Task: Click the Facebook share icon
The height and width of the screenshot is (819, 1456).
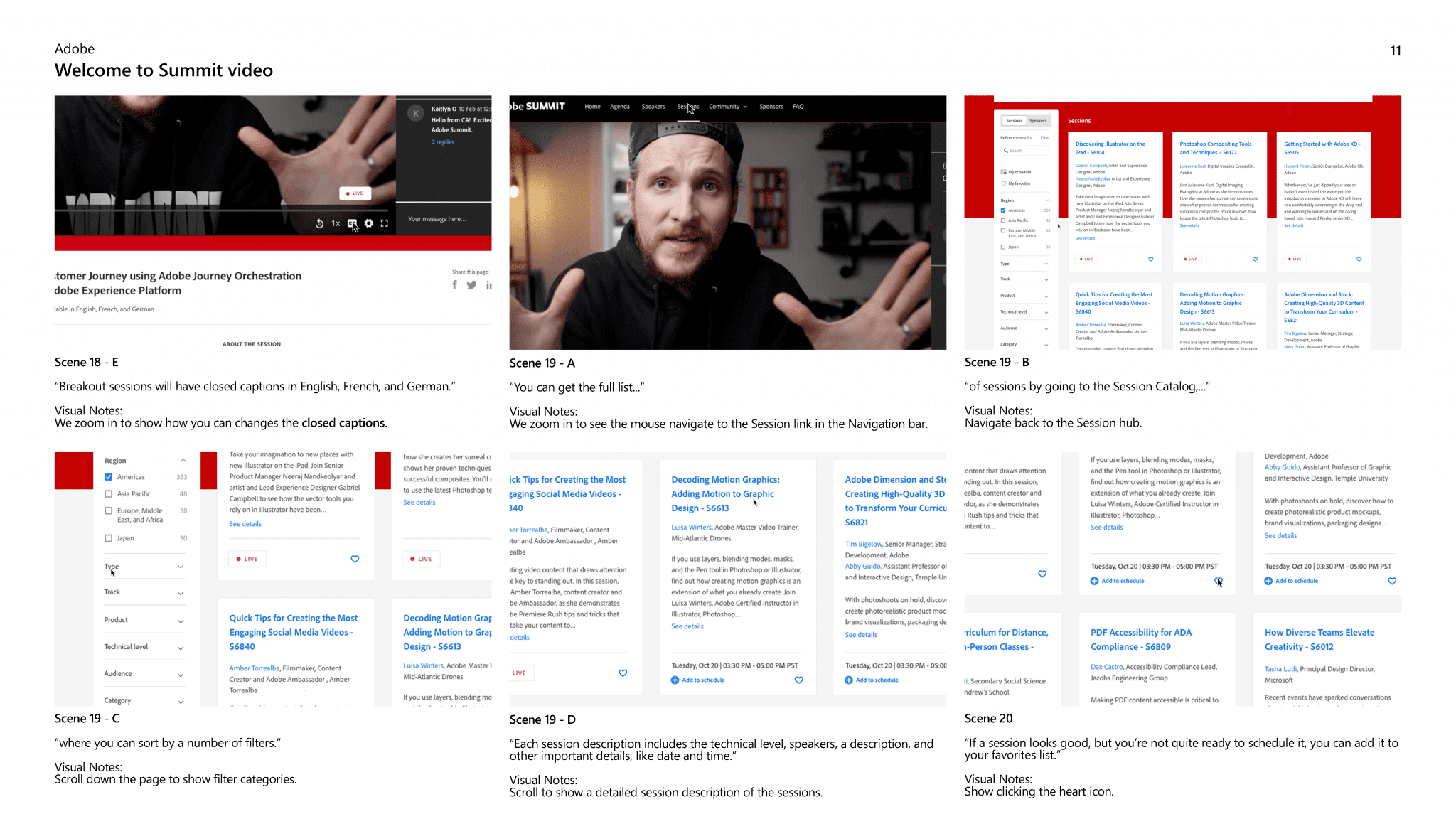Action: click(x=454, y=284)
